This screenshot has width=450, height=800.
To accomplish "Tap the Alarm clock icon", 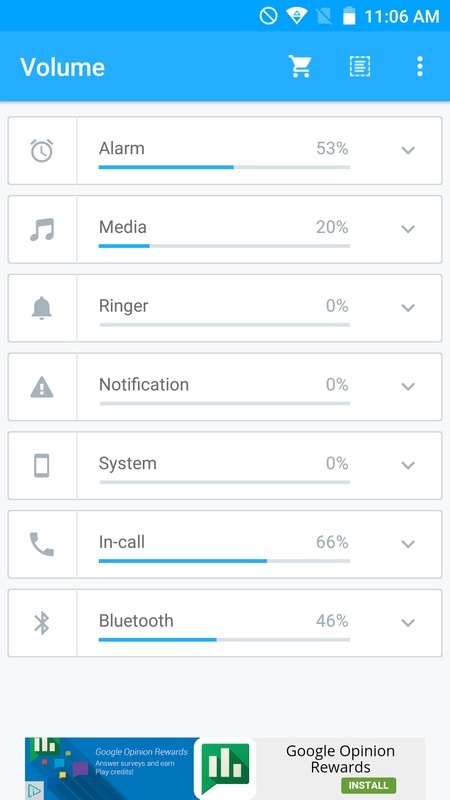I will (42, 151).
